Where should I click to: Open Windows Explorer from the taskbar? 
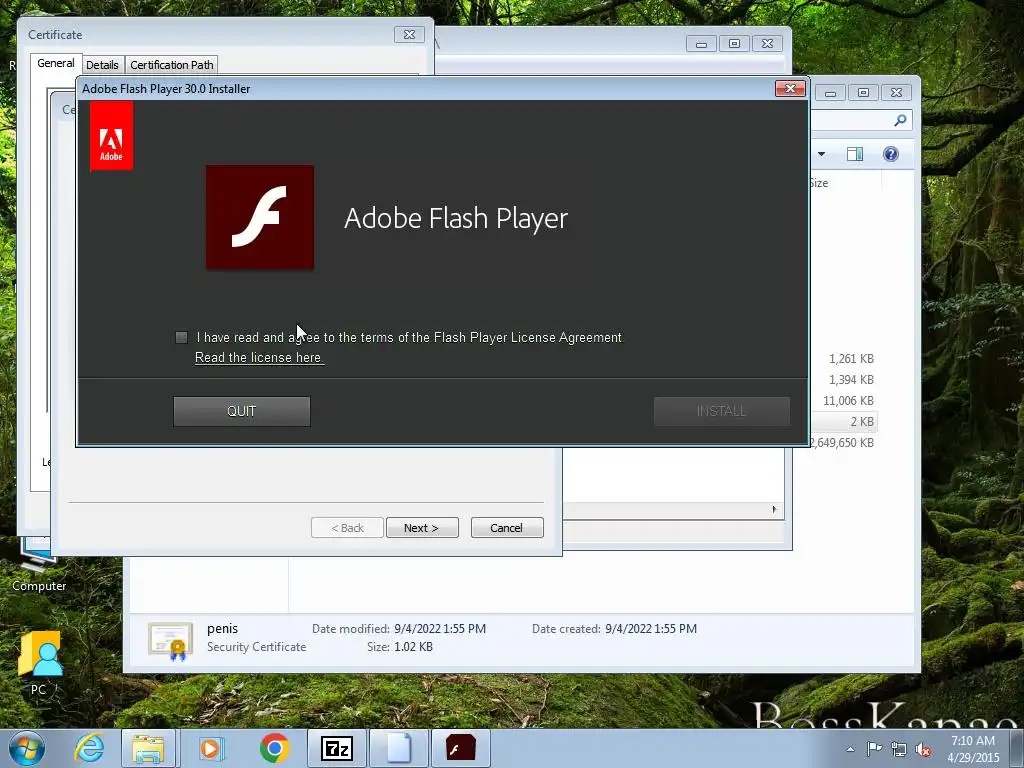coord(148,748)
